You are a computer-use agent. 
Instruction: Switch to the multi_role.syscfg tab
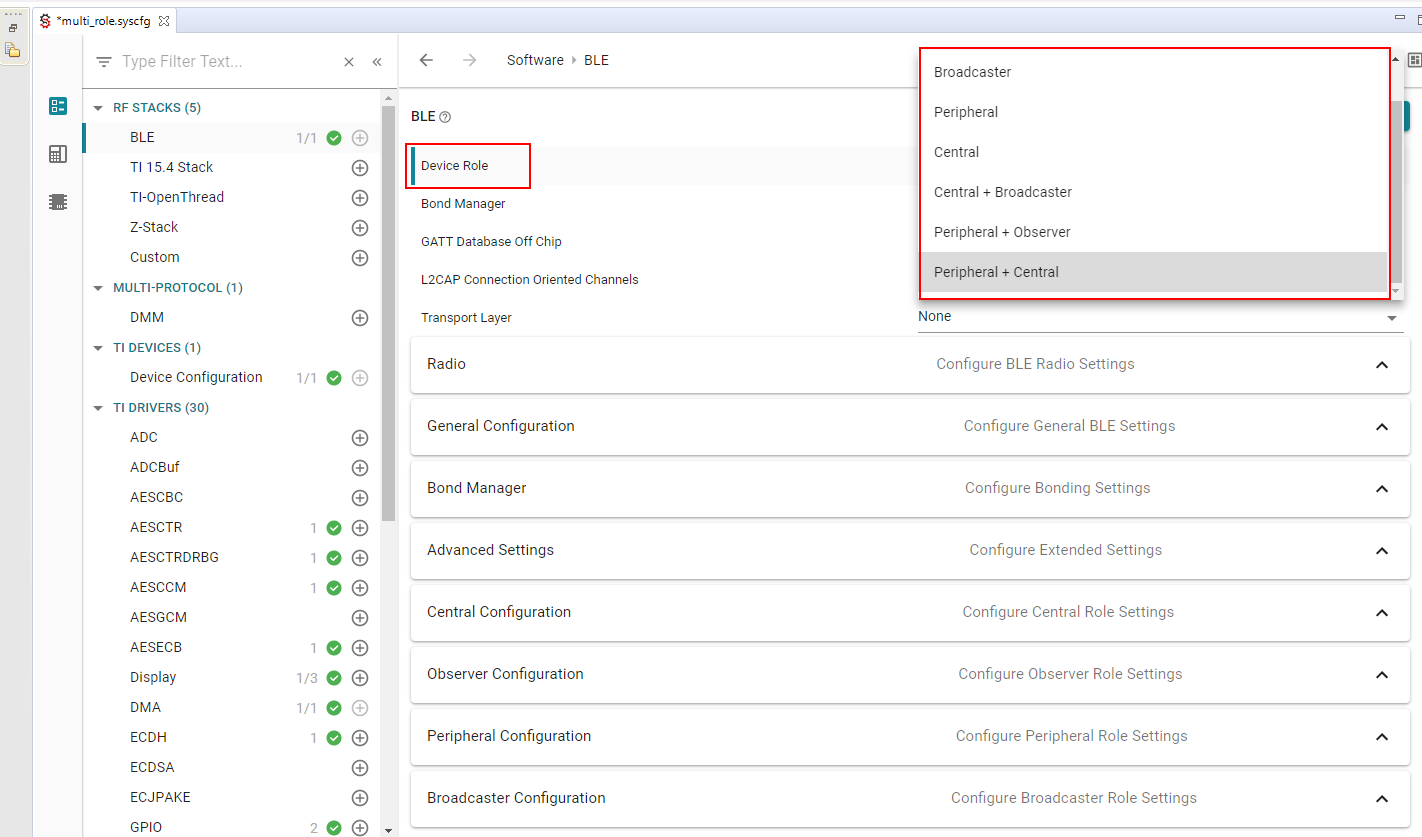click(x=105, y=19)
